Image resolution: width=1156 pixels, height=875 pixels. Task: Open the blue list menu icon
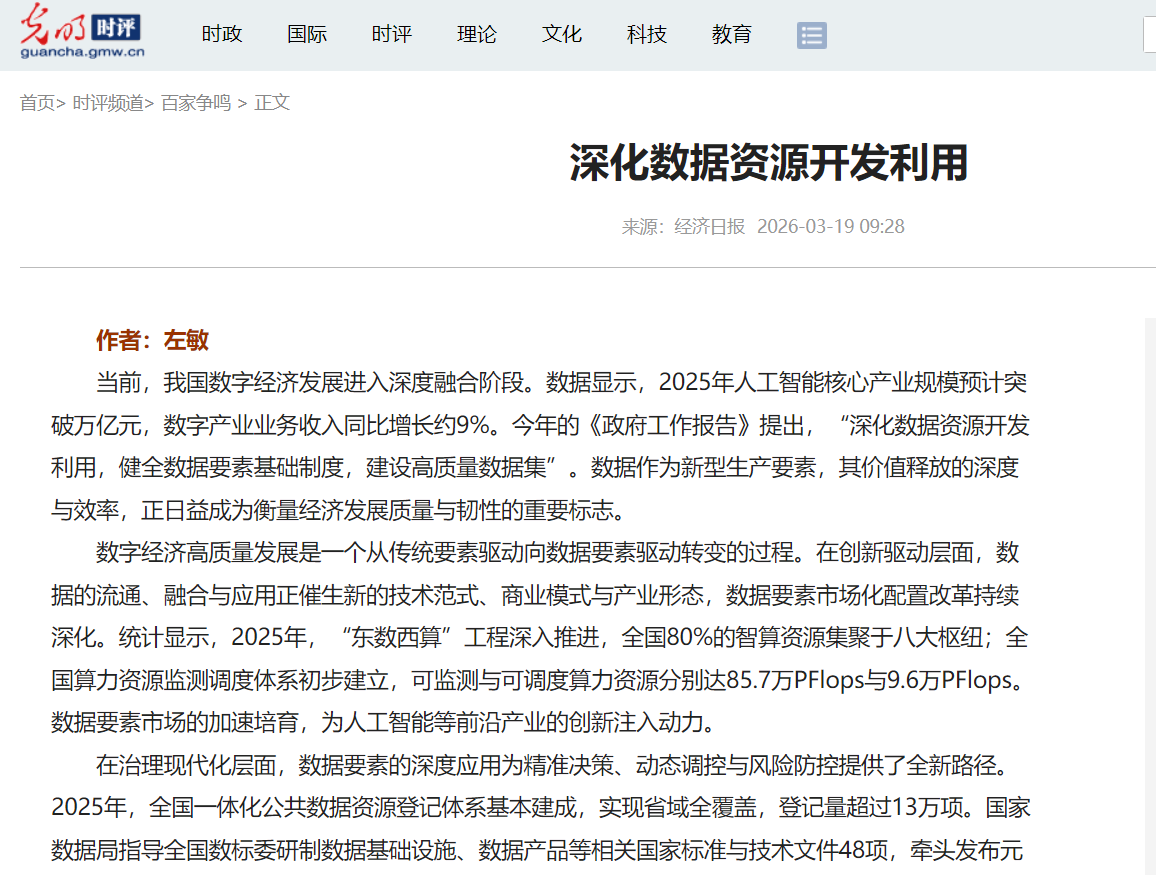point(811,35)
